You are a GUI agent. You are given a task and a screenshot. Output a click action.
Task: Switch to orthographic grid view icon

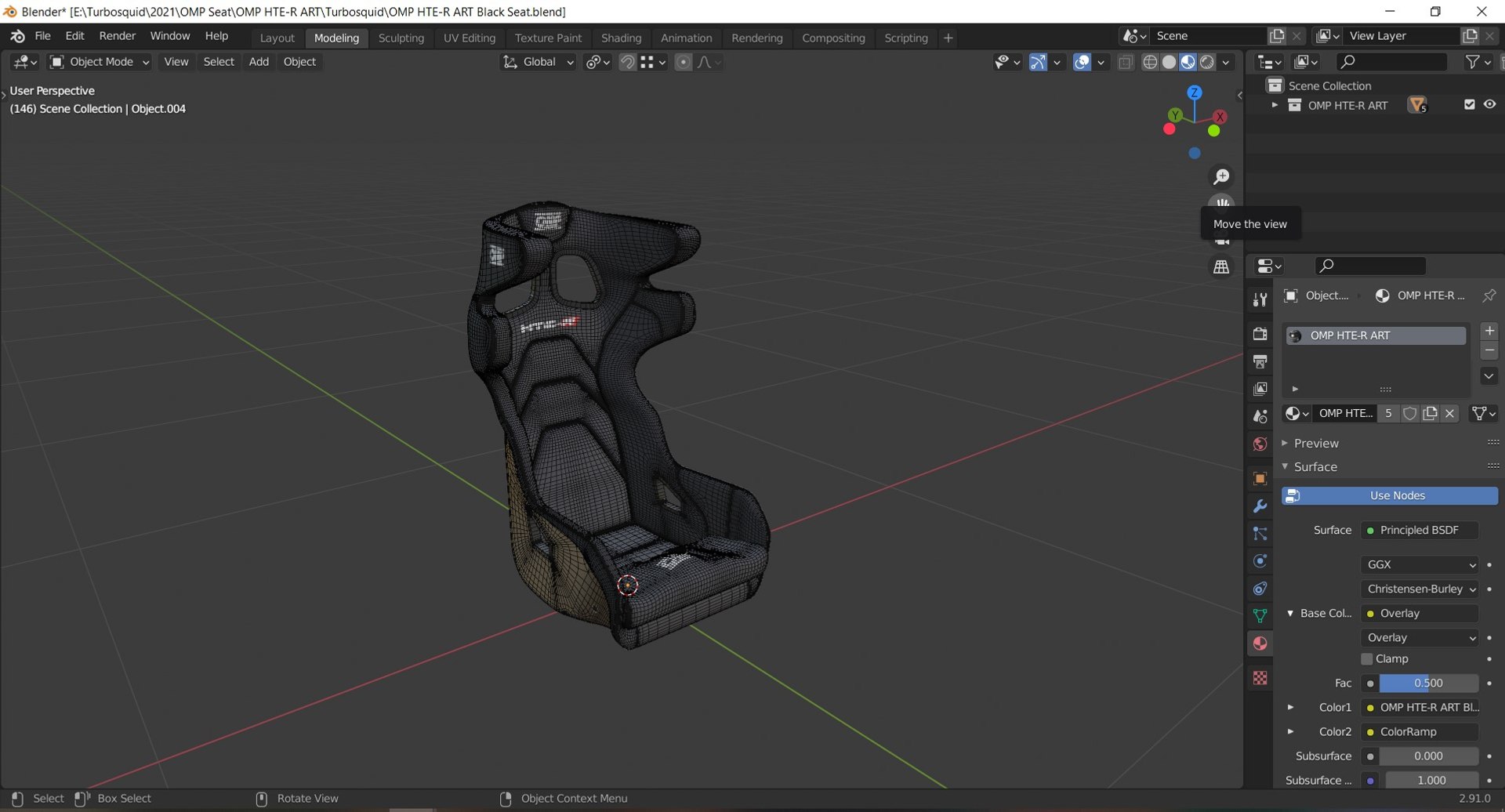[1221, 267]
